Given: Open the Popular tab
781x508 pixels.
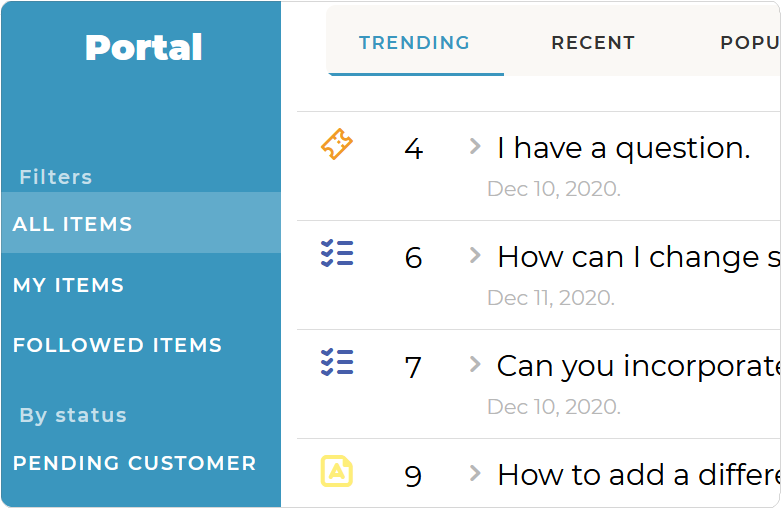Looking at the screenshot, I should pyautogui.click(x=750, y=43).
